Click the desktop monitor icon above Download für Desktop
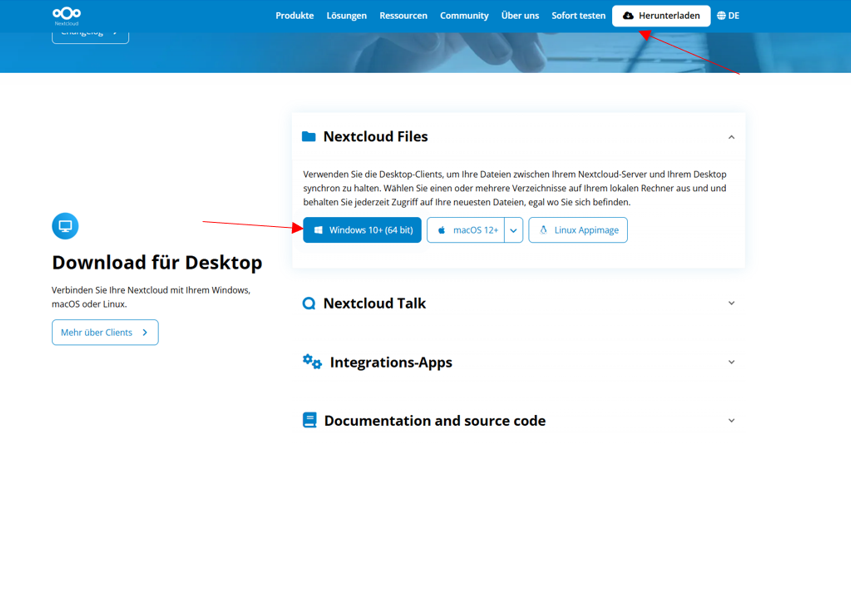The image size is (851, 604). [x=65, y=226]
